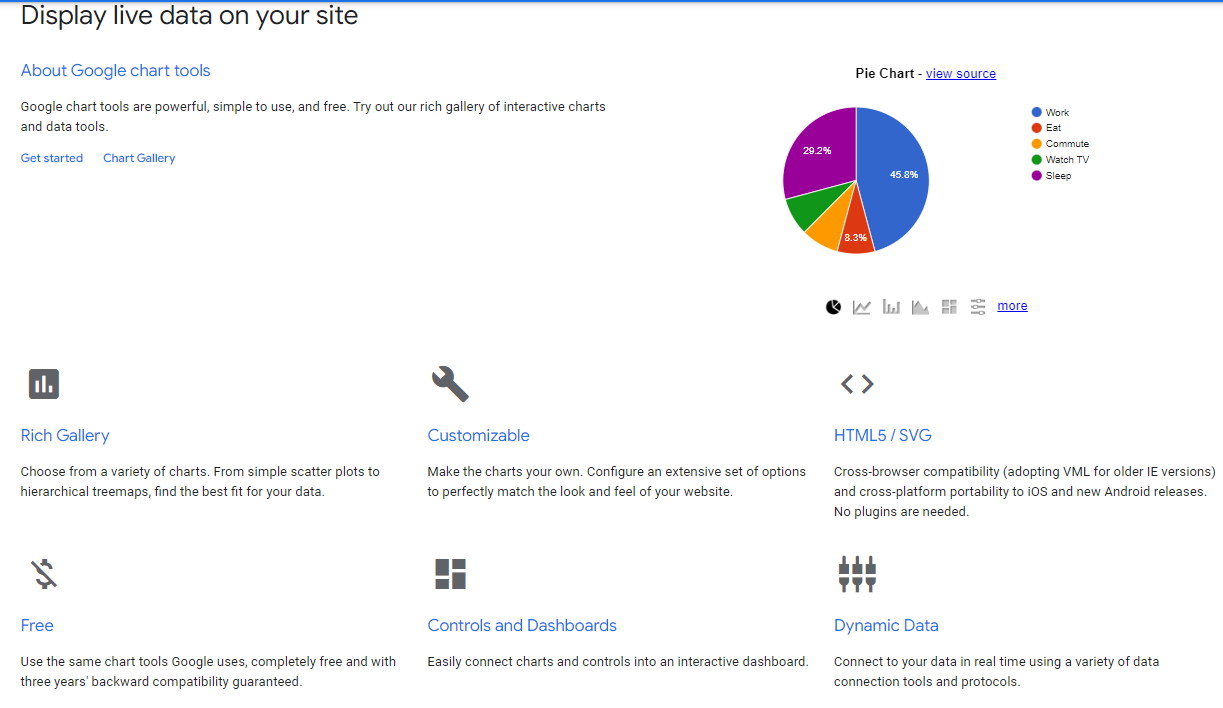Click the controls sliders chart icon
The height and width of the screenshot is (708, 1223).
coord(978,306)
